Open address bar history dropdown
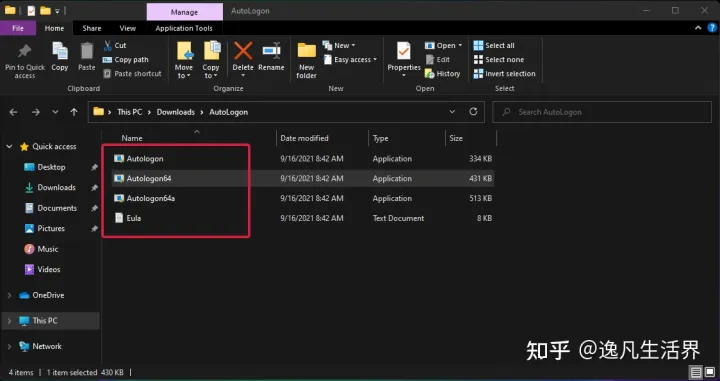Screen dimensions: 720x381 tap(452, 112)
